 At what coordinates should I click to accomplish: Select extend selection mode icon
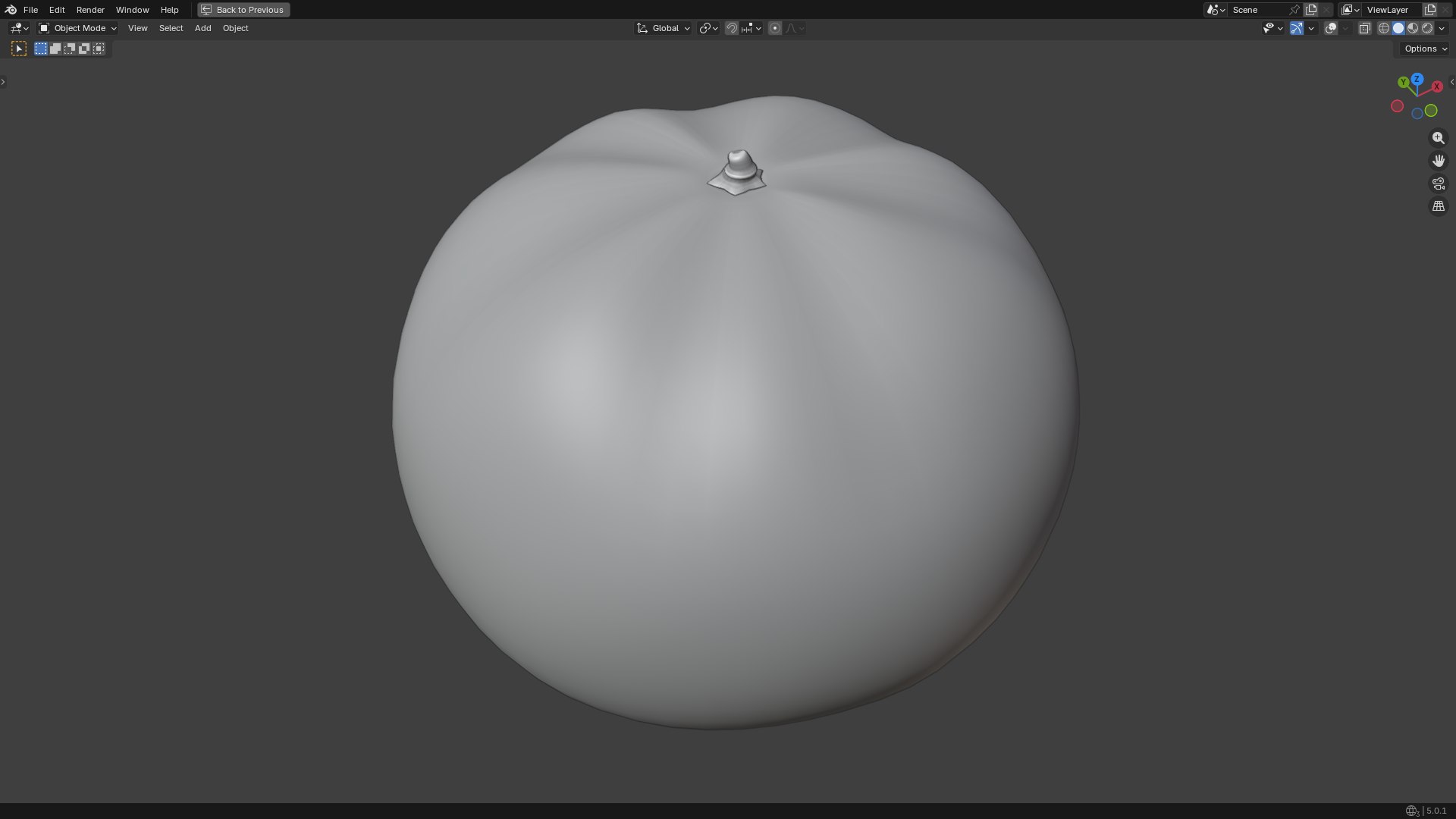[55, 49]
